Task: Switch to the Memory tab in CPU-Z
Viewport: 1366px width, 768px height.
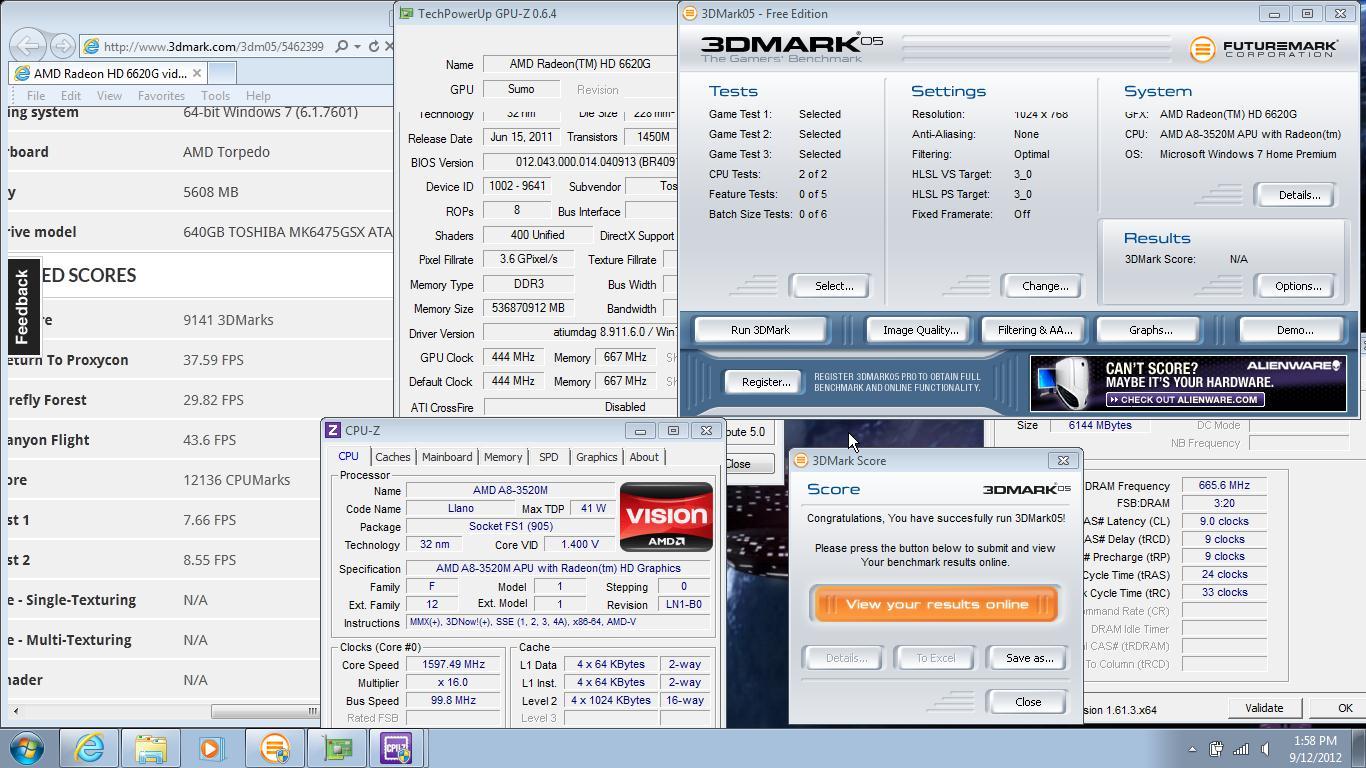Action: click(x=503, y=457)
